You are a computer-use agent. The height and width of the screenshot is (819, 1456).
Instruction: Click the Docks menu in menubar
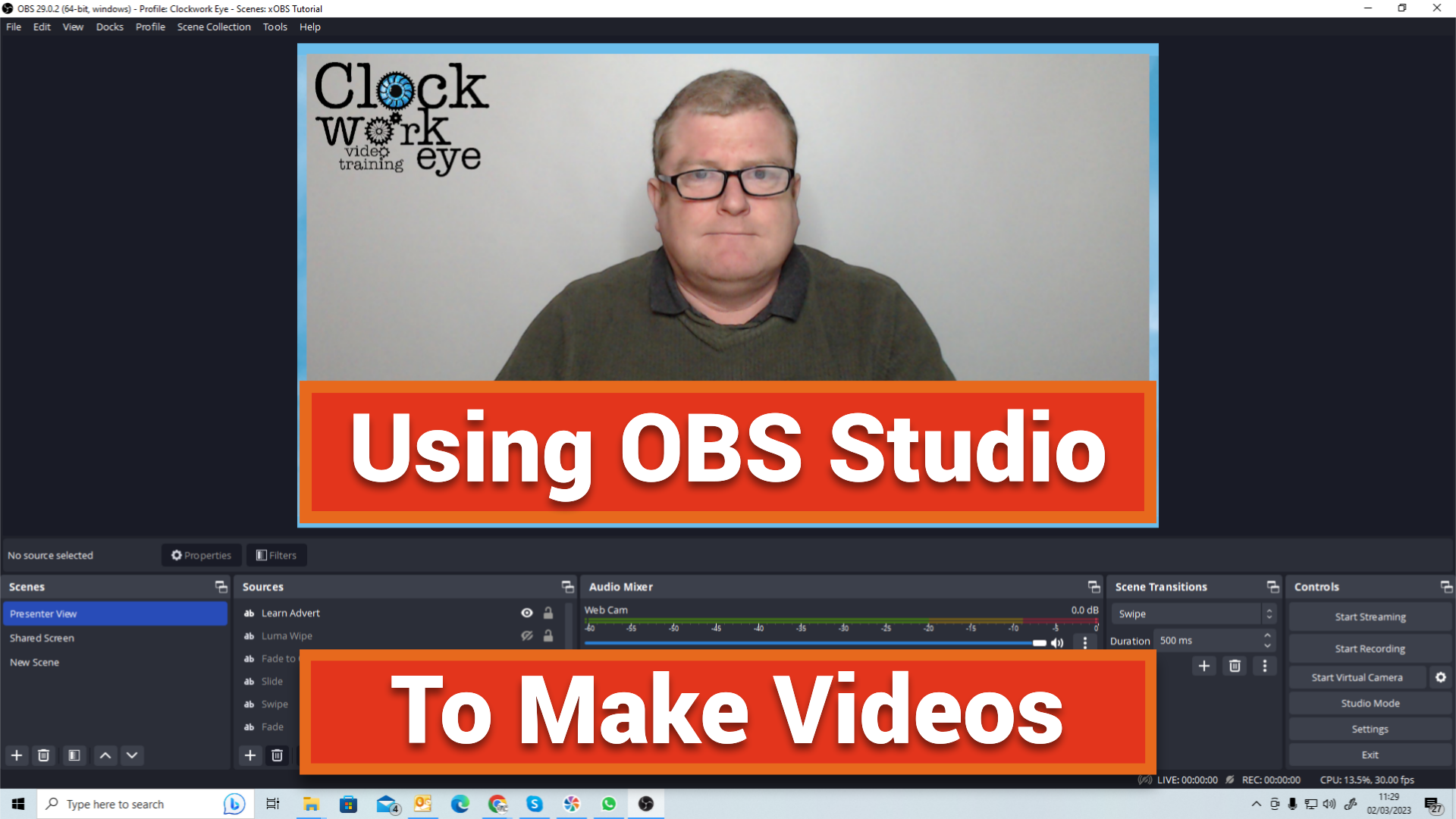[108, 26]
